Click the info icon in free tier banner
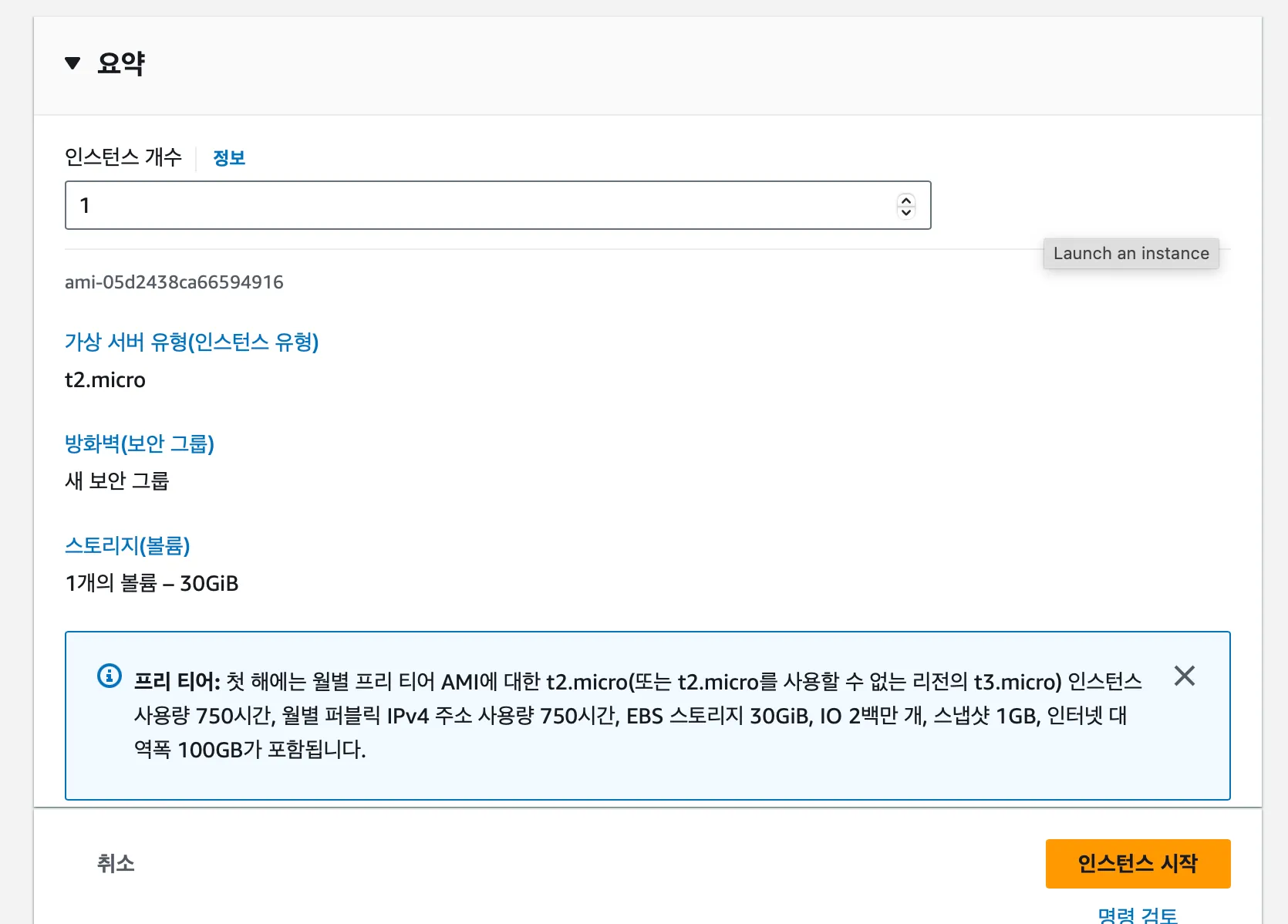Screen dimensions: 1288x924 point(110,676)
